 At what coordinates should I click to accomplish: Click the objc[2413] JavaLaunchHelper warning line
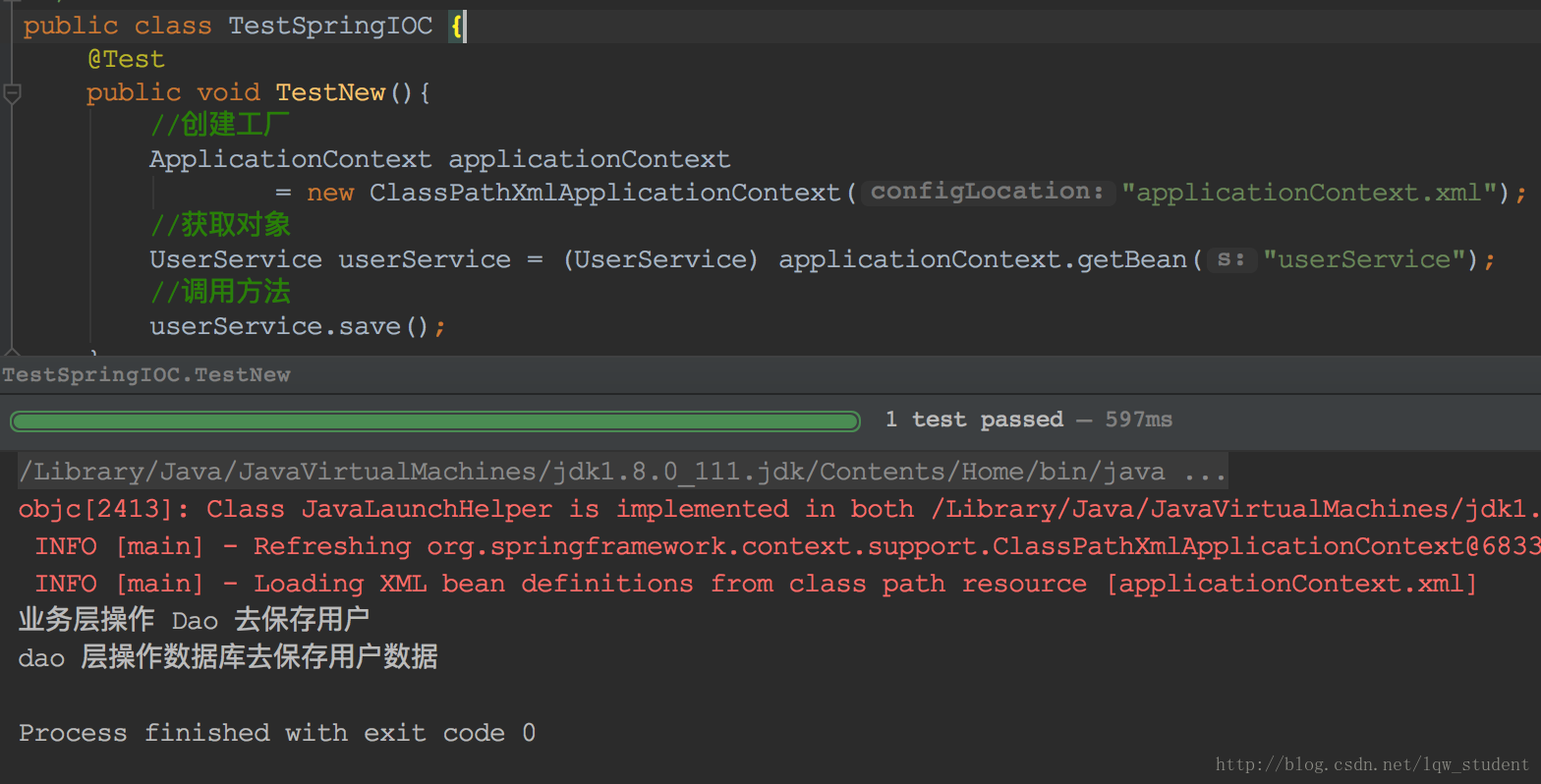tap(779, 509)
